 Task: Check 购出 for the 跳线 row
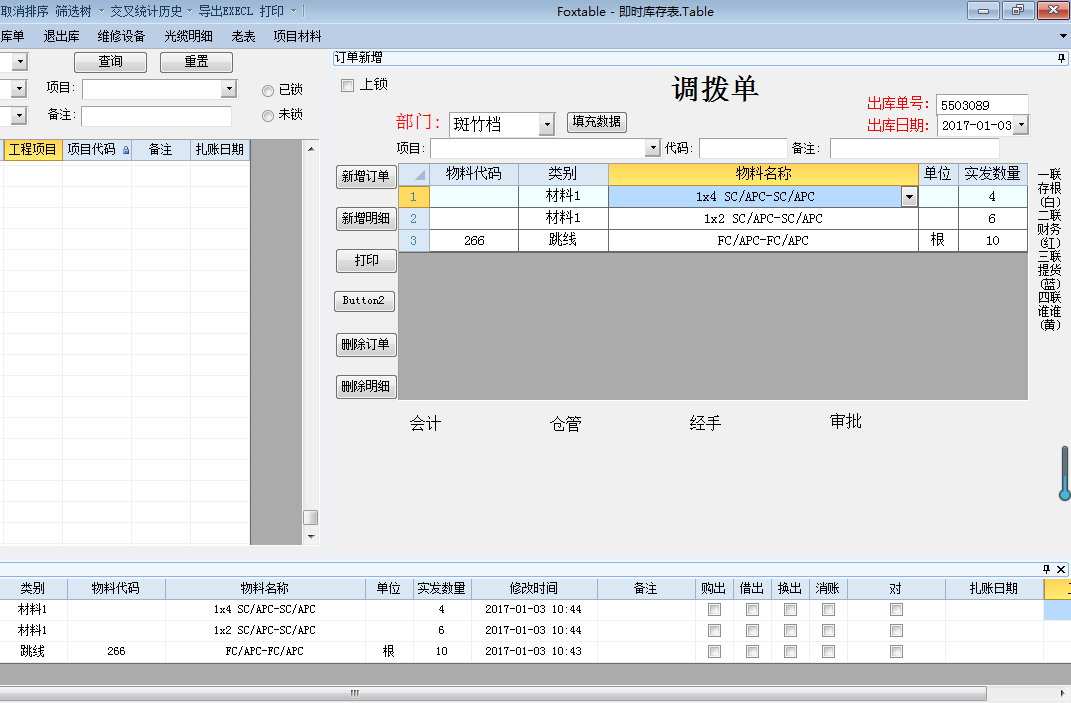click(x=714, y=651)
